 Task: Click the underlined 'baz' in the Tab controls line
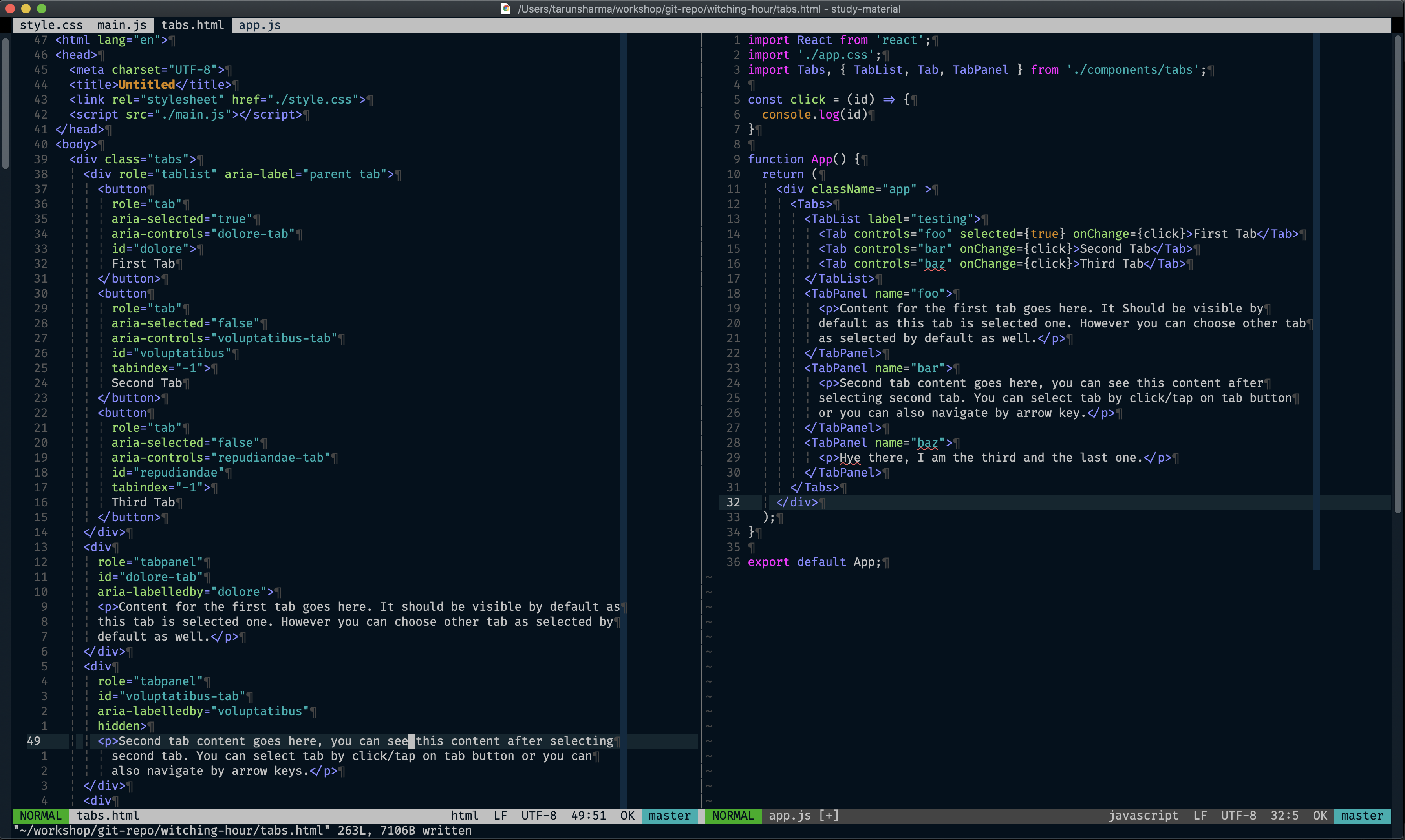click(x=935, y=264)
